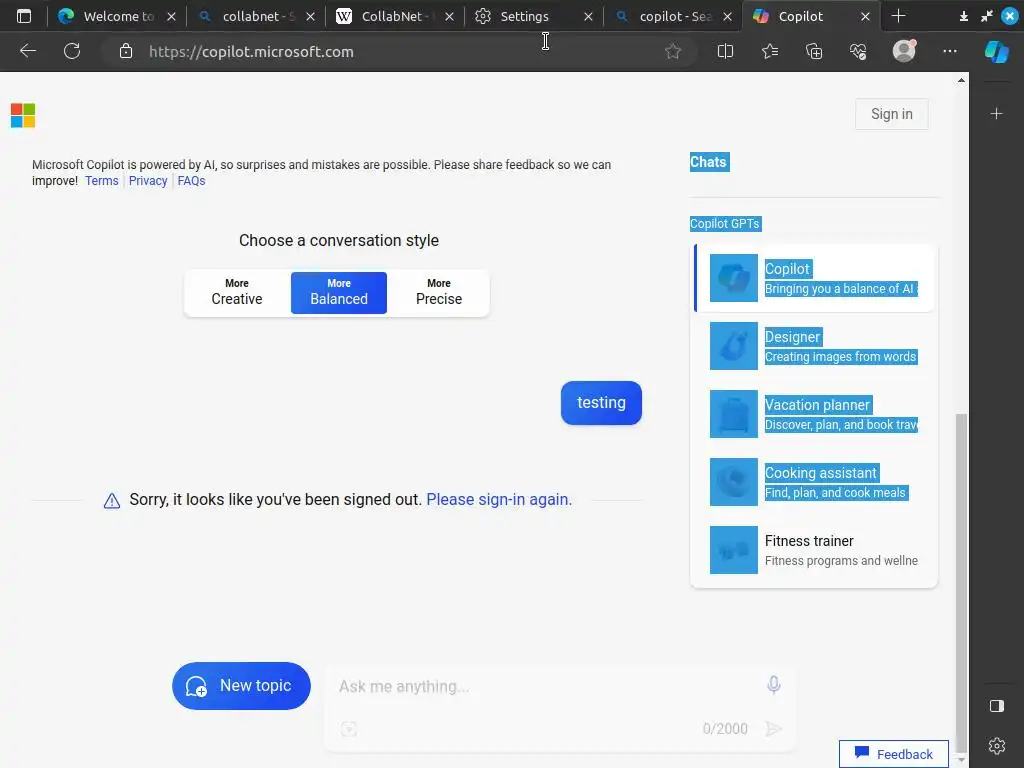Open the Feedback button

[893, 754]
